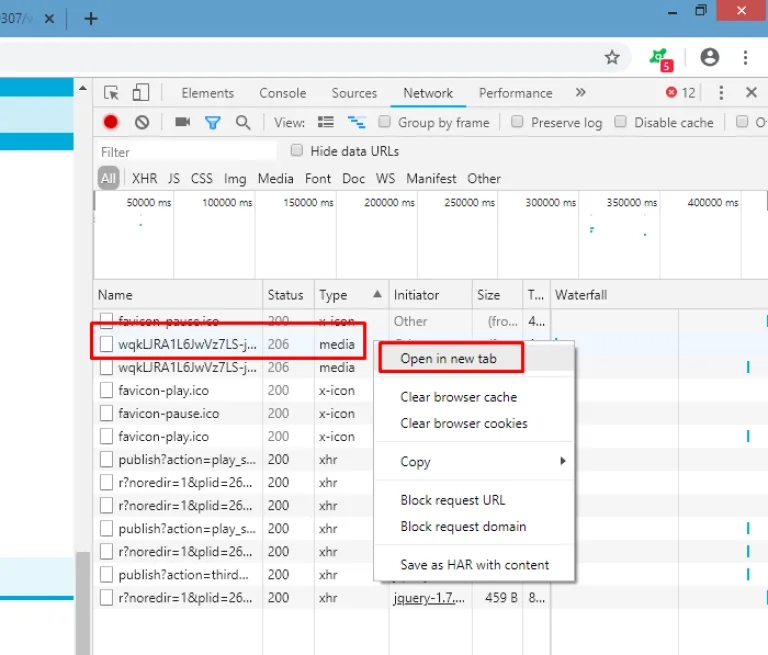Screen dimensions: 768x655
Task: Open DevTools three-dot options menu
Action: coord(721,93)
